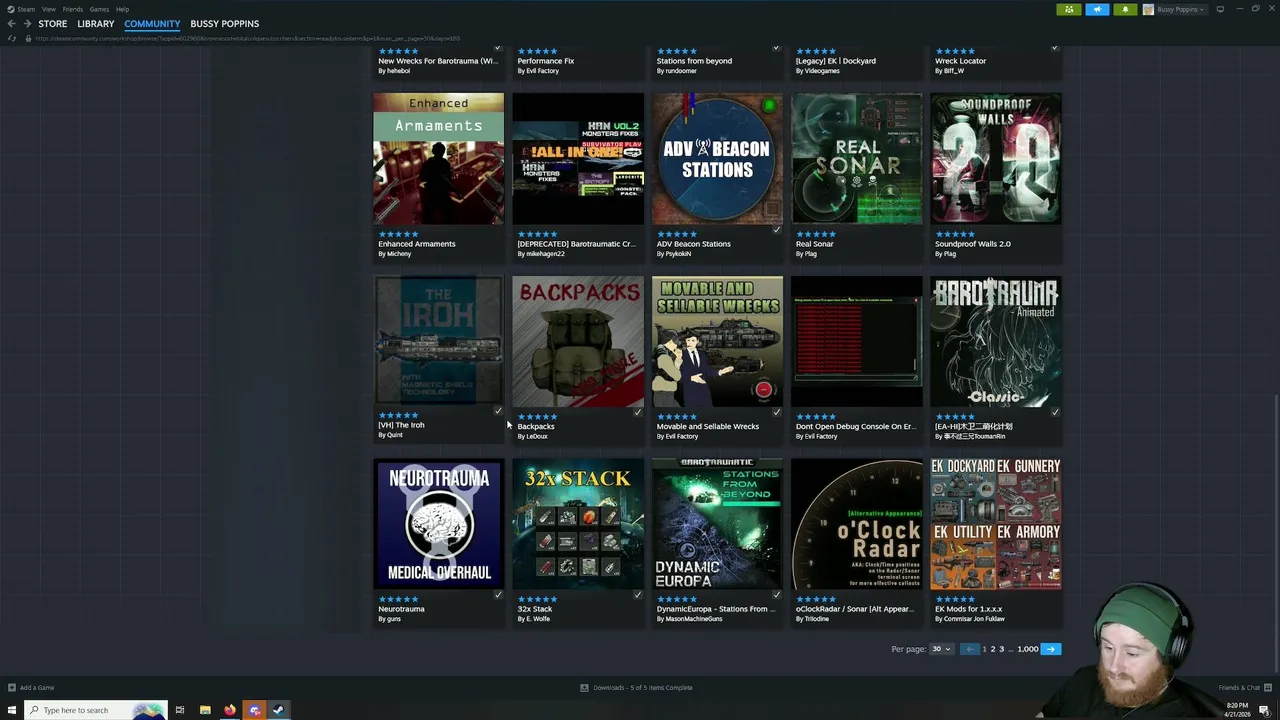
Task: Toggle the subscribed checkmark on Neurotrauma
Action: [498, 594]
